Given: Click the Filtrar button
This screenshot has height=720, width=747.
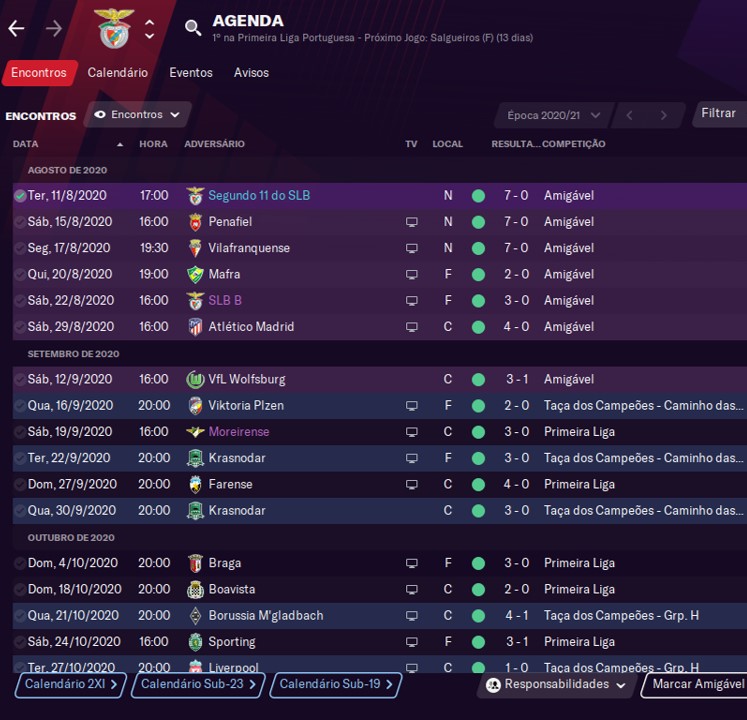Looking at the screenshot, I should (718, 114).
